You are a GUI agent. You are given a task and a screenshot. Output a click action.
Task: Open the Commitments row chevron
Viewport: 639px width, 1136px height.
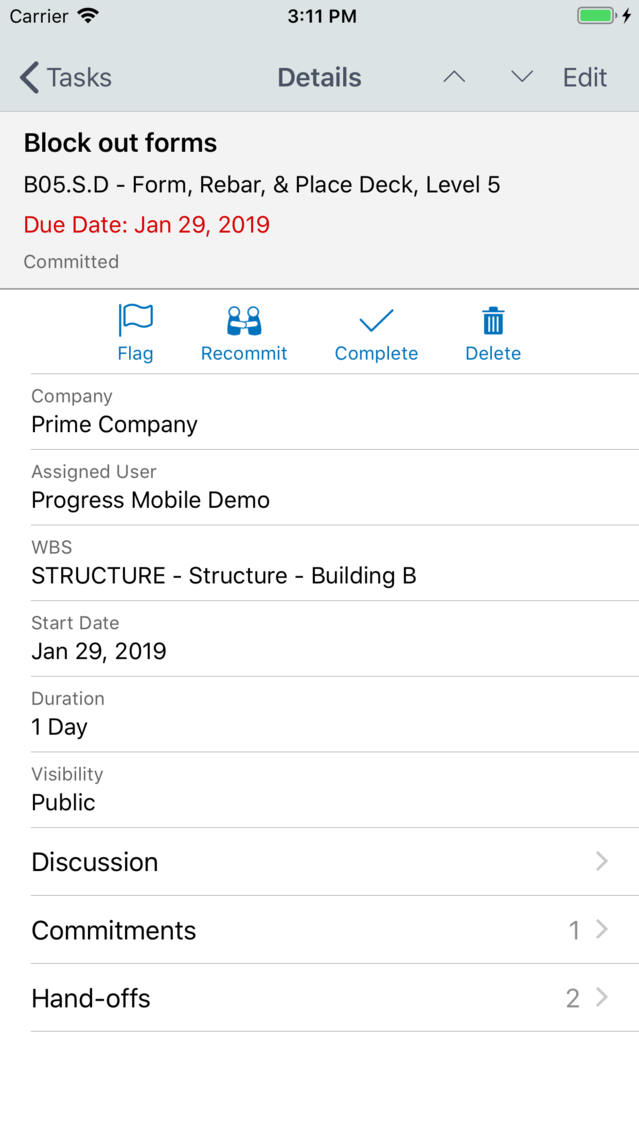601,930
